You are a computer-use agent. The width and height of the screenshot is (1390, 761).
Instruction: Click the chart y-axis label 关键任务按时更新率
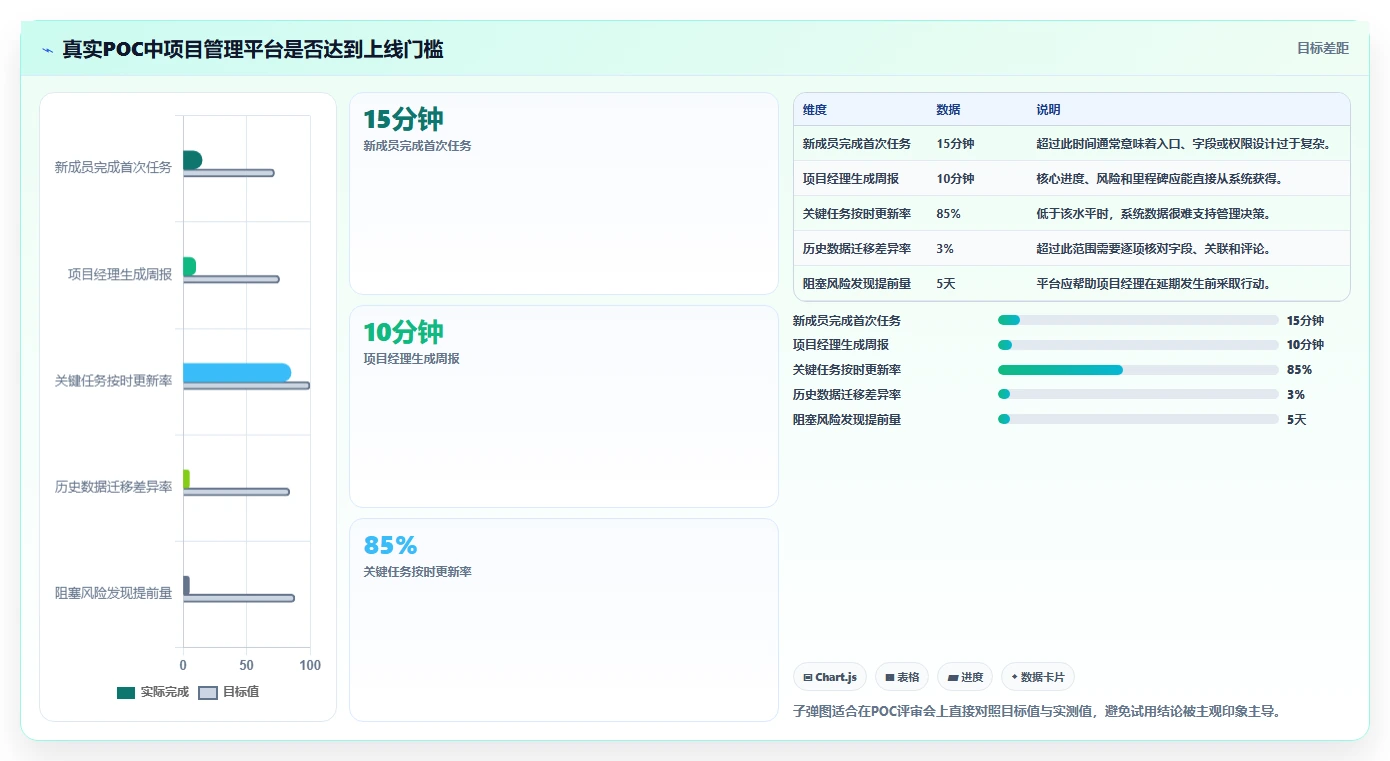tap(113, 381)
